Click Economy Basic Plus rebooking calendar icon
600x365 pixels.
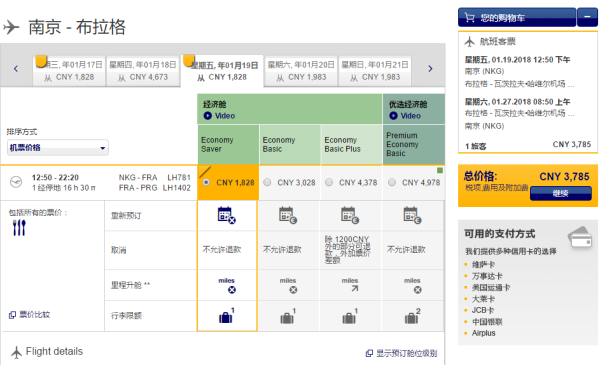coord(350,215)
